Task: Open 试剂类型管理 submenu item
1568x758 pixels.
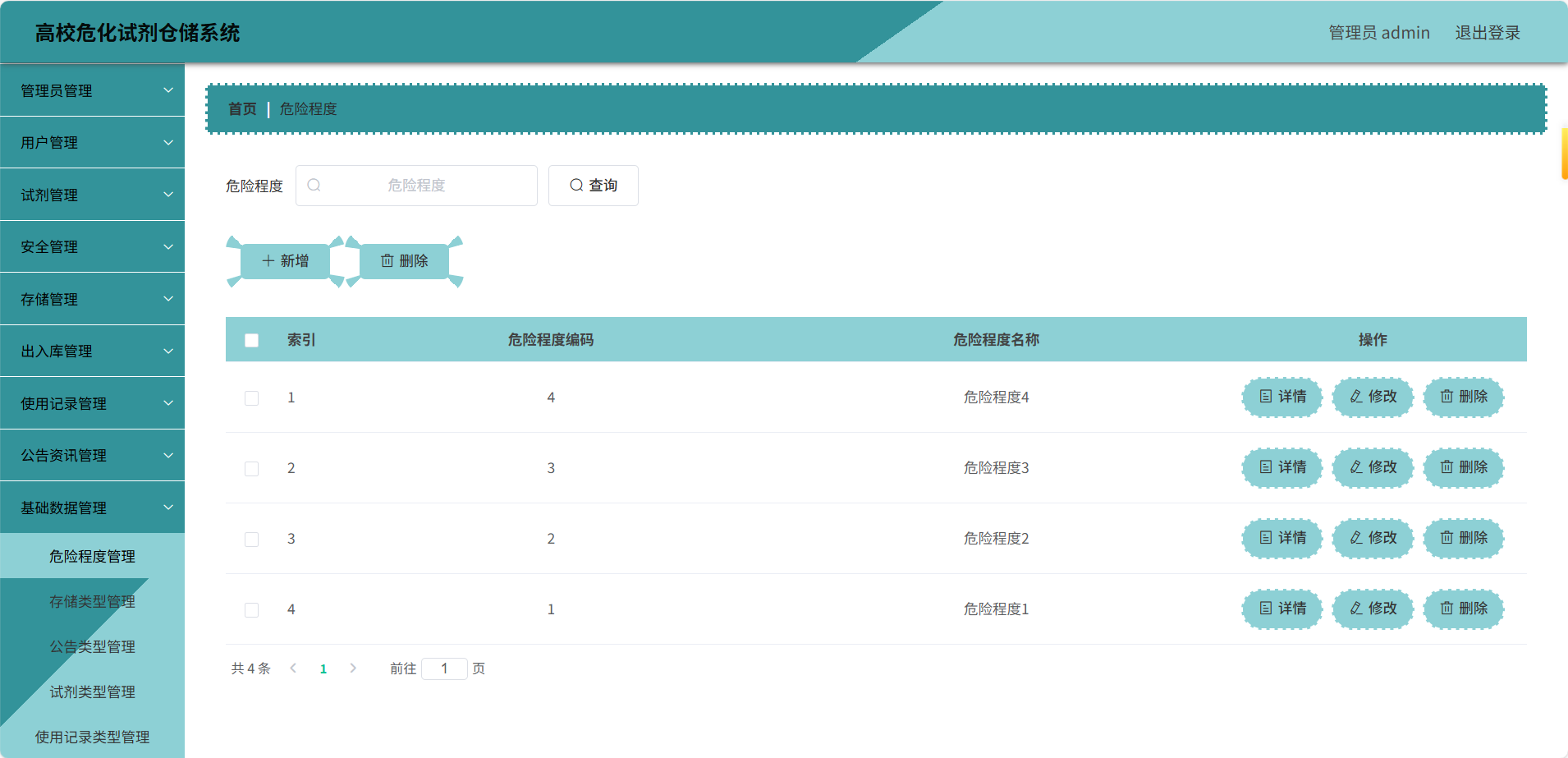Action: pos(92,691)
